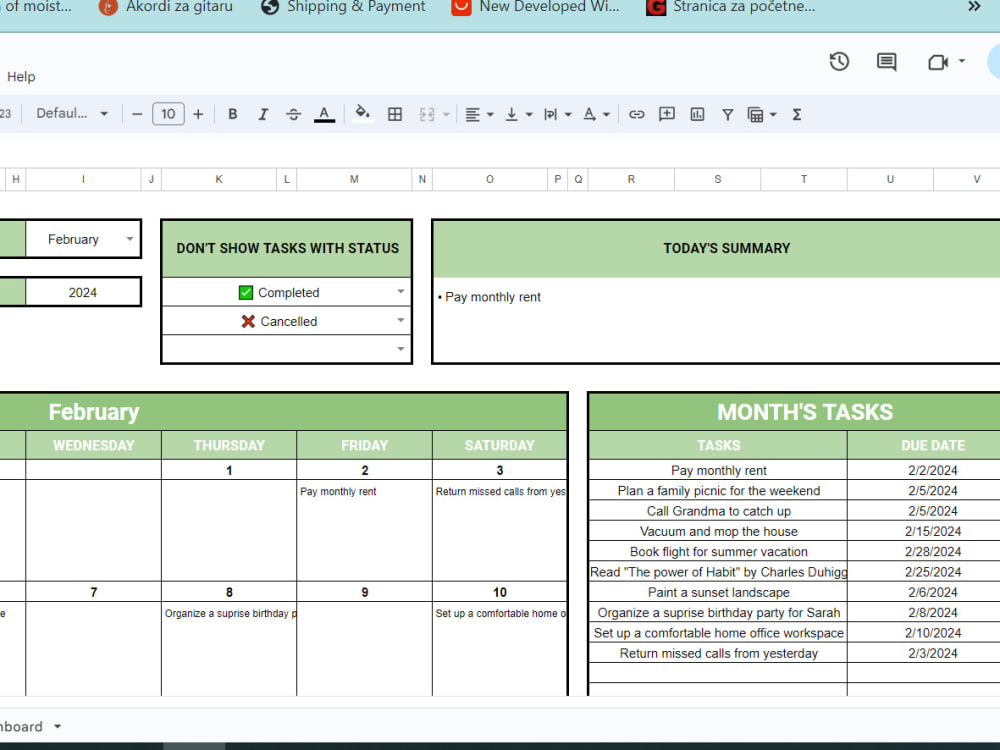Open filter views table icon
Image resolution: width=1000 pixels, height=750 pixels.
click(755, 115)
